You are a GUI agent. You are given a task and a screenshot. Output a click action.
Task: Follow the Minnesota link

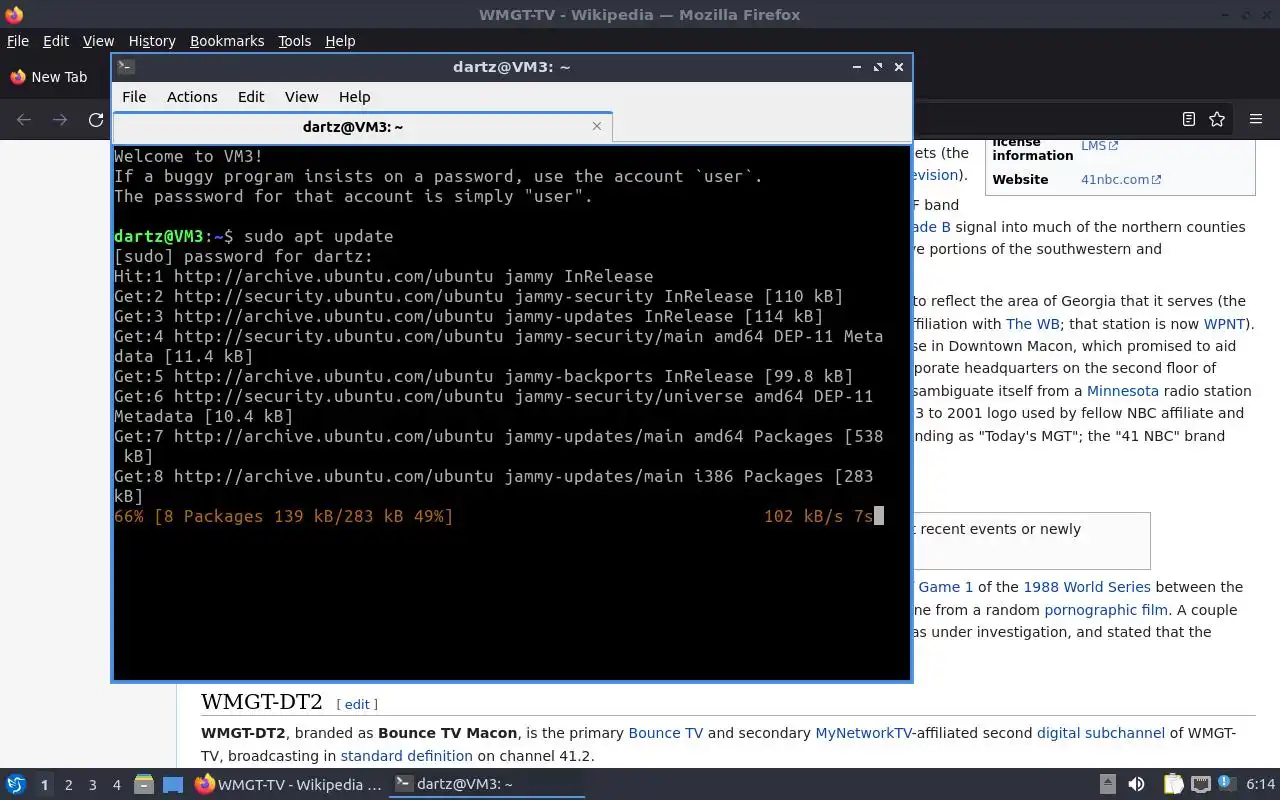pos(1123,391)
